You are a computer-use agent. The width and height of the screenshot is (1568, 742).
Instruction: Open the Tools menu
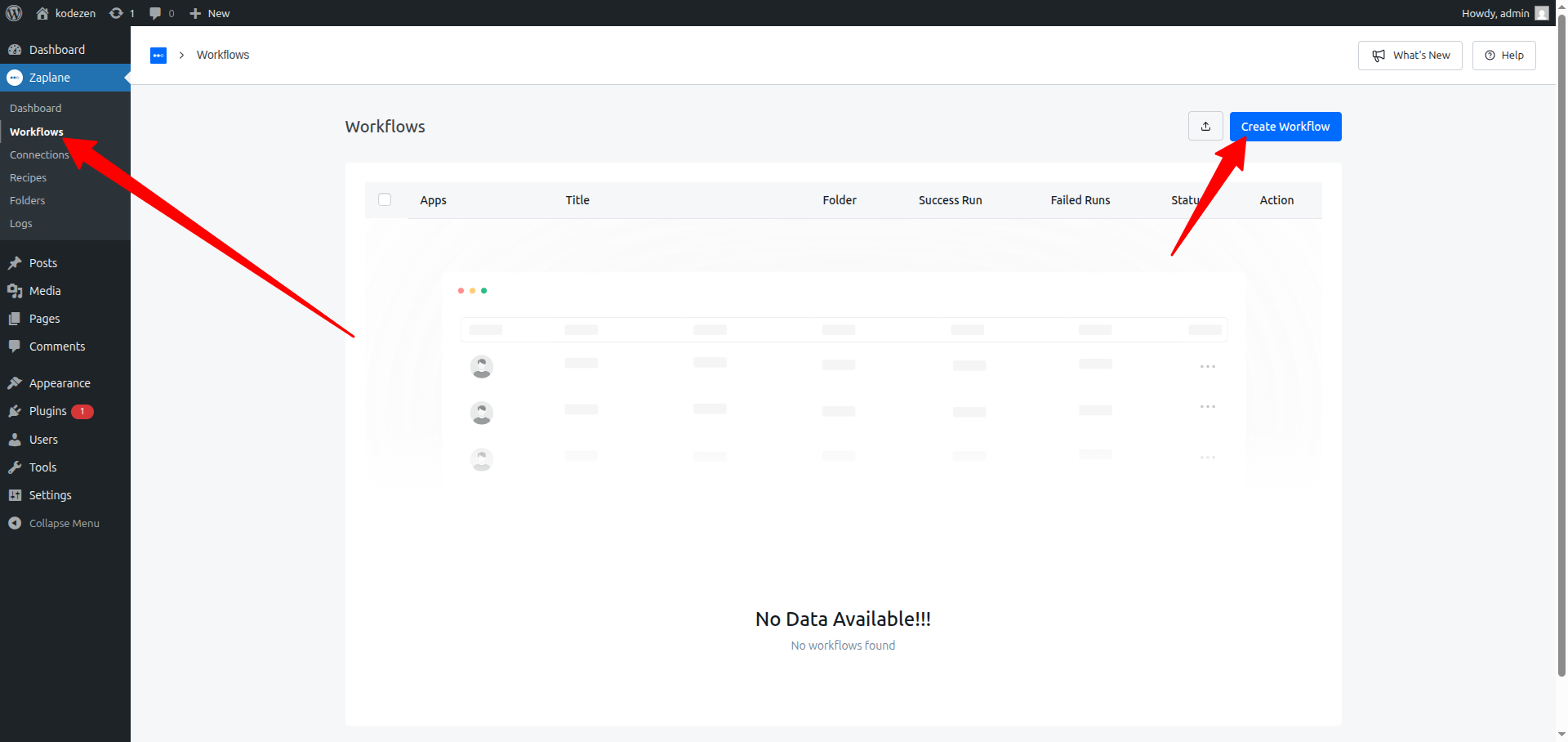65,467
